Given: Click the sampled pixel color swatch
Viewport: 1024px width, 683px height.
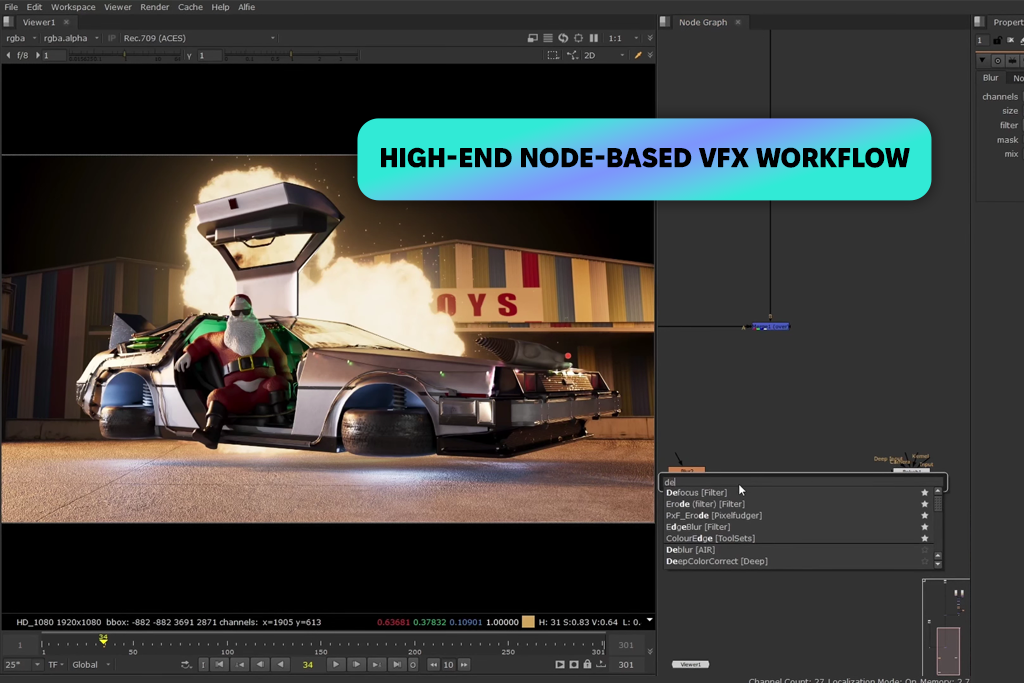Looking at the screenshot, I should click(x=528, y=622).
